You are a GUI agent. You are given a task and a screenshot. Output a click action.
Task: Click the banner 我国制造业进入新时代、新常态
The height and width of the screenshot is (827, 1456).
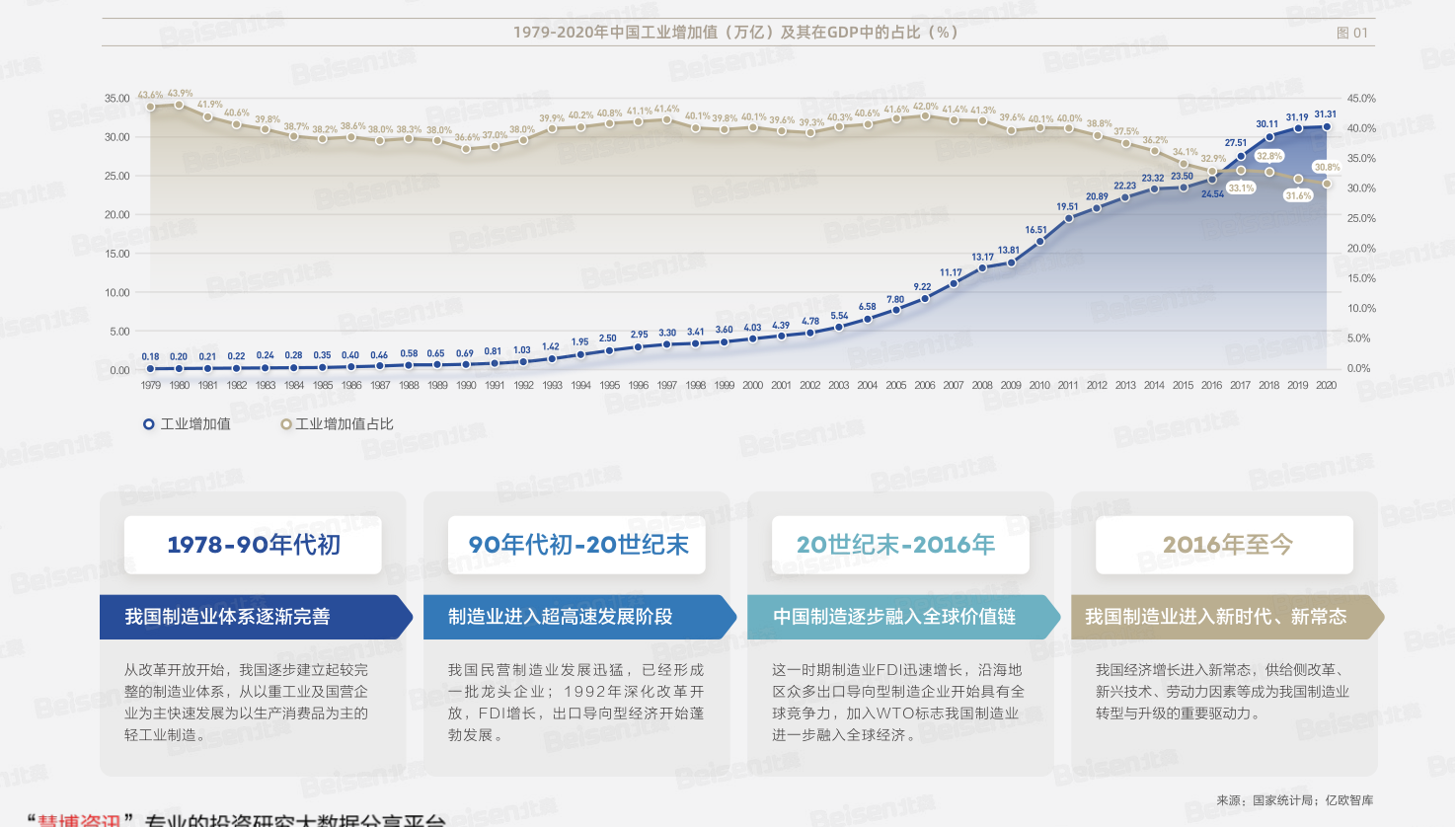click(1227, 617)
